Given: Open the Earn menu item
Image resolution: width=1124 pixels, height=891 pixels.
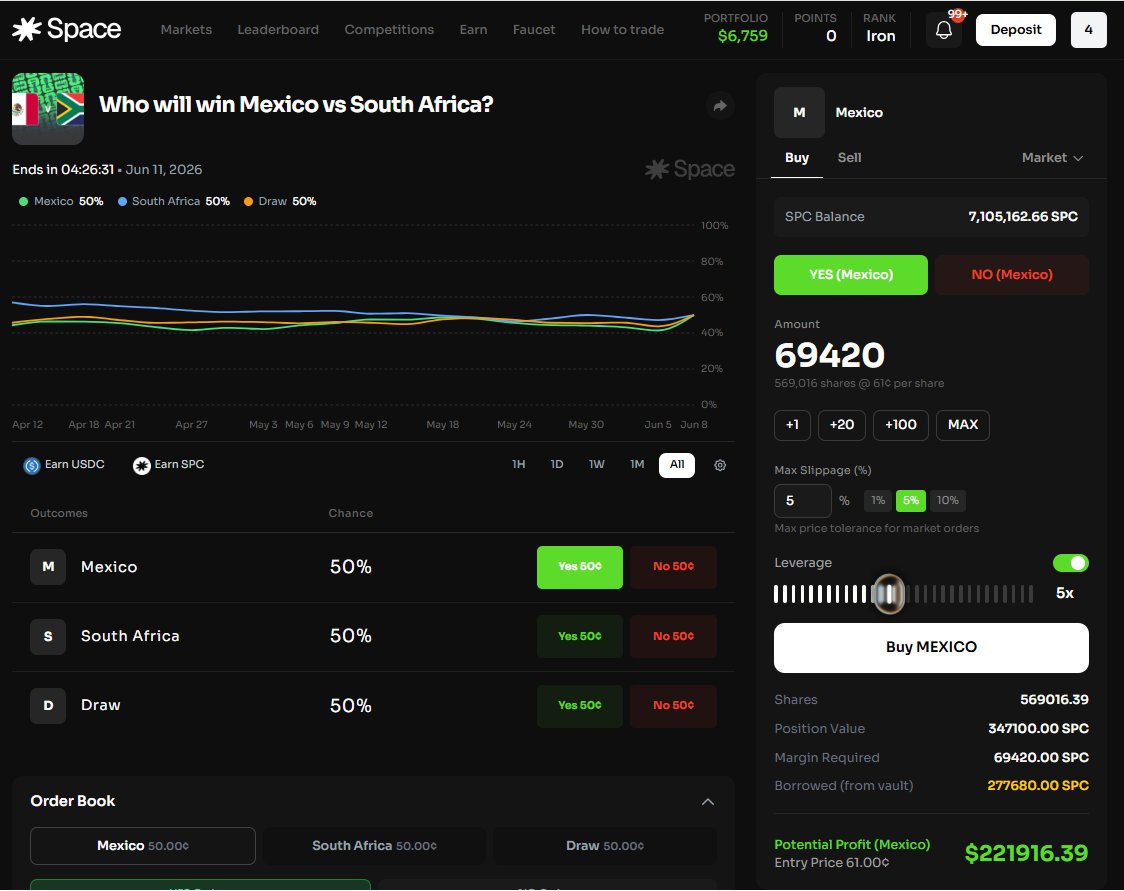Looking at the screenshot, I should [473, 29].
